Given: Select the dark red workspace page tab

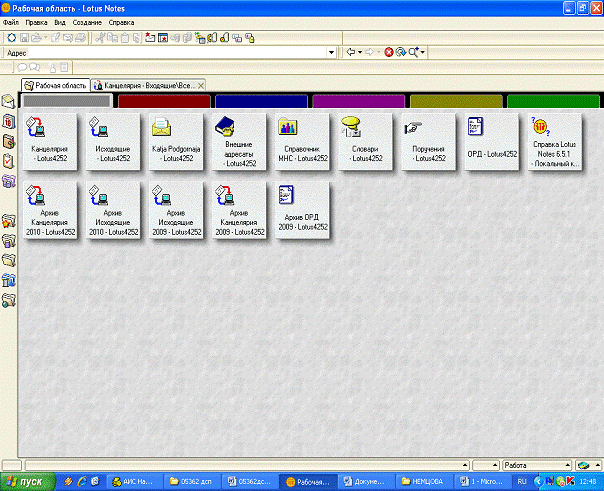Looking at the screenshot, I should (x=163, y=101).
